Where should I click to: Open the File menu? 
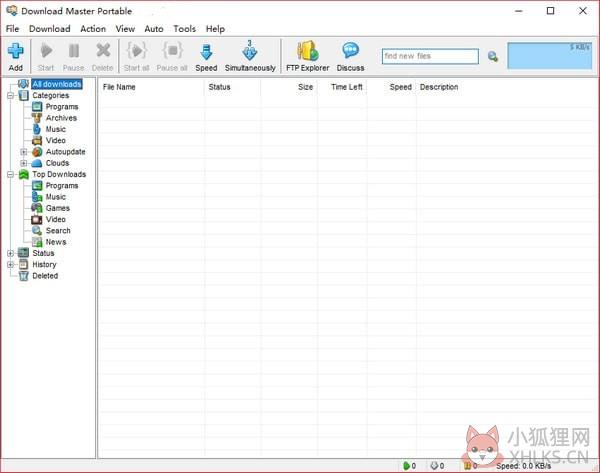[12, 29]
